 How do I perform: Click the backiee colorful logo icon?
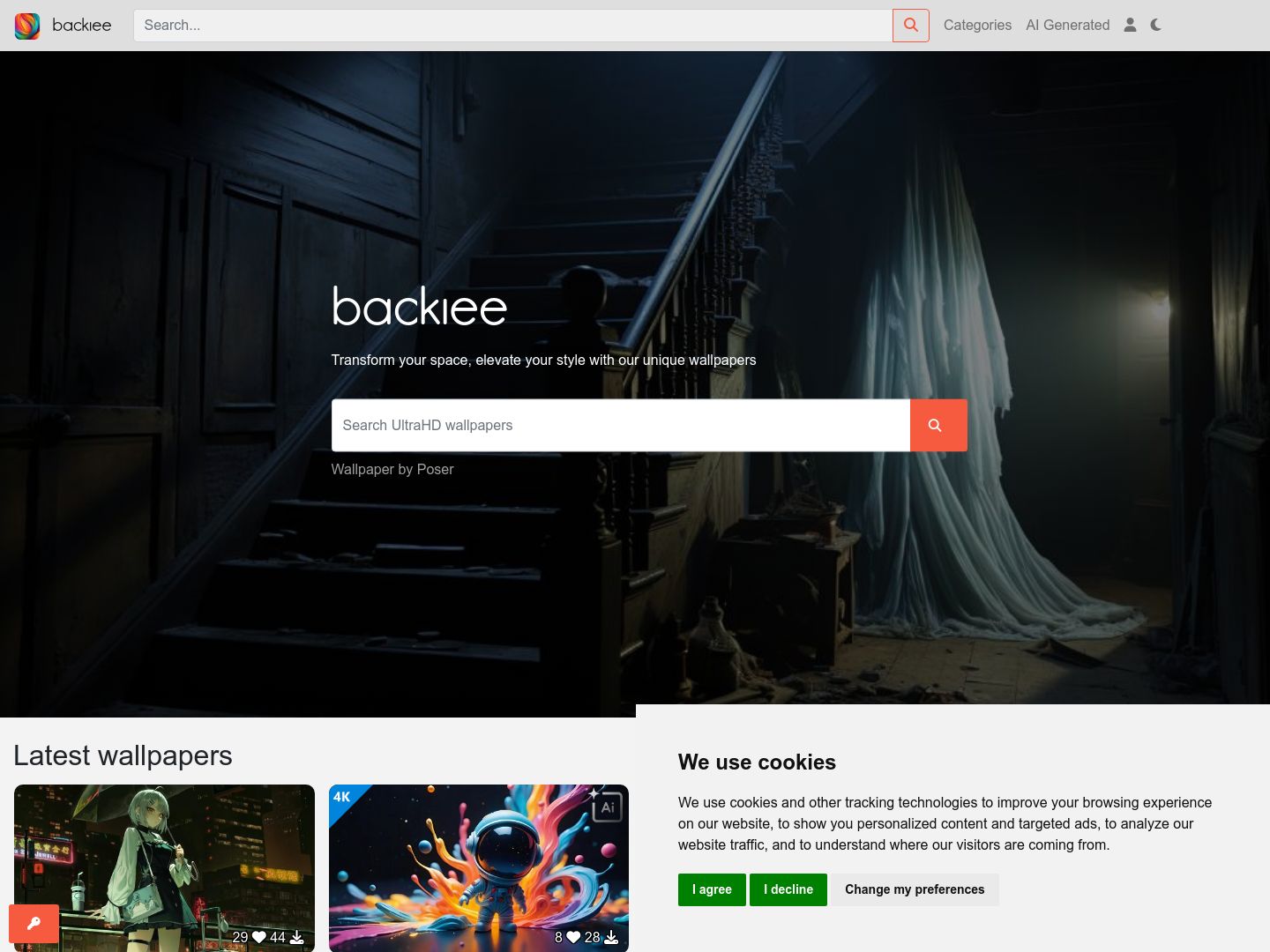click(x=27, y=26)
